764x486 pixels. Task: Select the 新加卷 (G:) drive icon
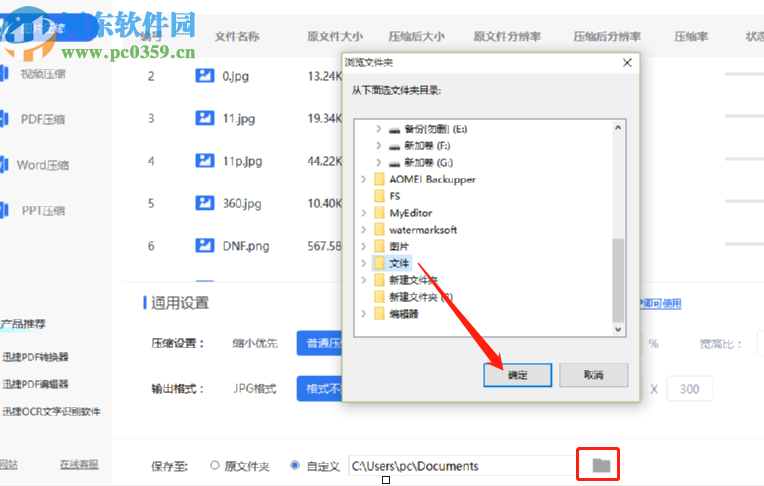394,163
